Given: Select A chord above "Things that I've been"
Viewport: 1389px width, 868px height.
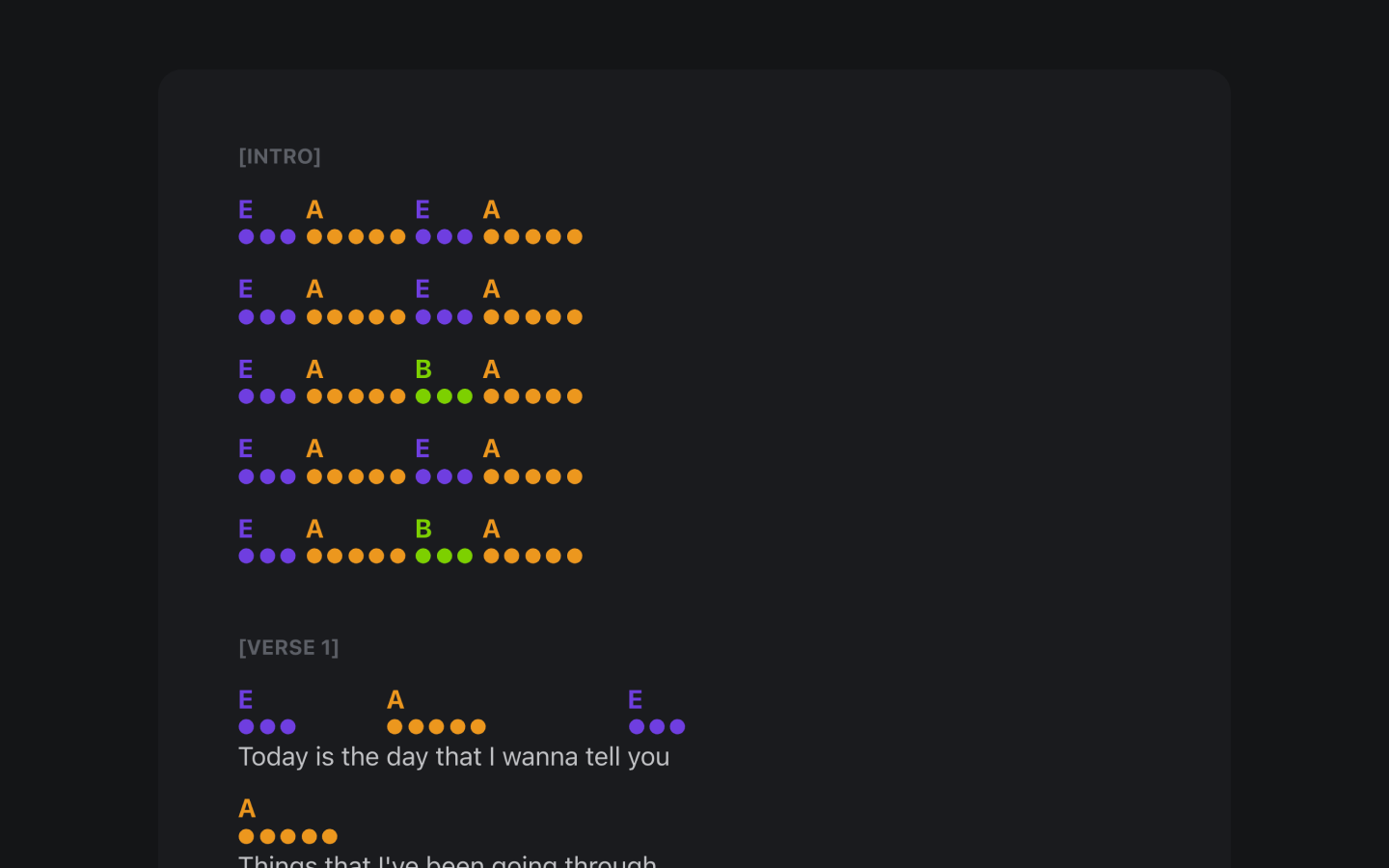Looking at the screenshot, I should tap(247, 808).
